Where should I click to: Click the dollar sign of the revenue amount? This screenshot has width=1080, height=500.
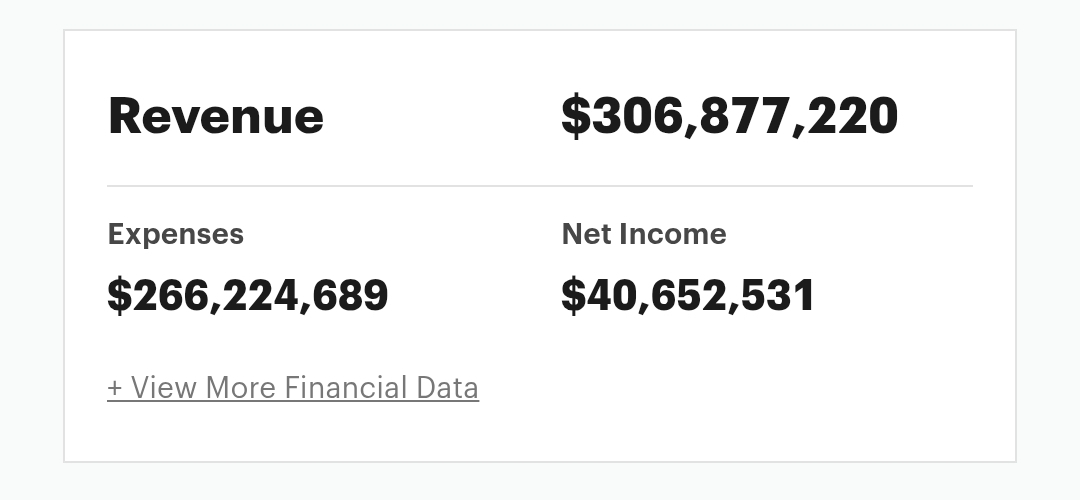(x=576, y=116)
